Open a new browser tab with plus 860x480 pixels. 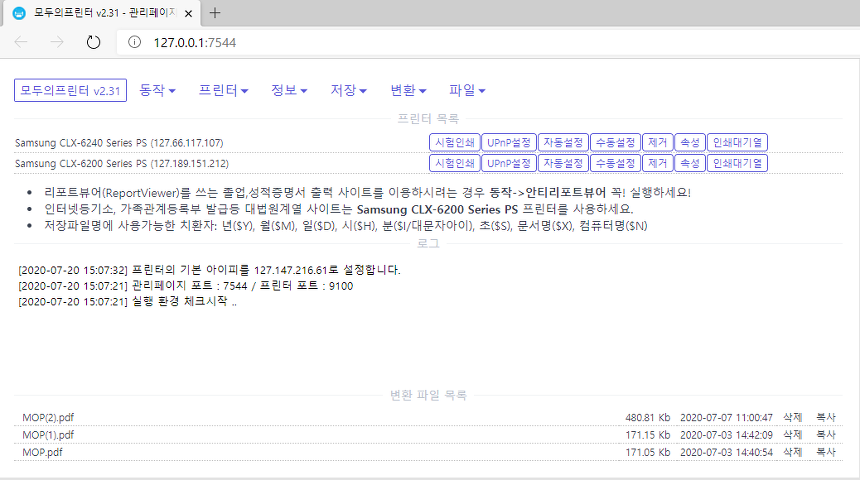(215, 13)
